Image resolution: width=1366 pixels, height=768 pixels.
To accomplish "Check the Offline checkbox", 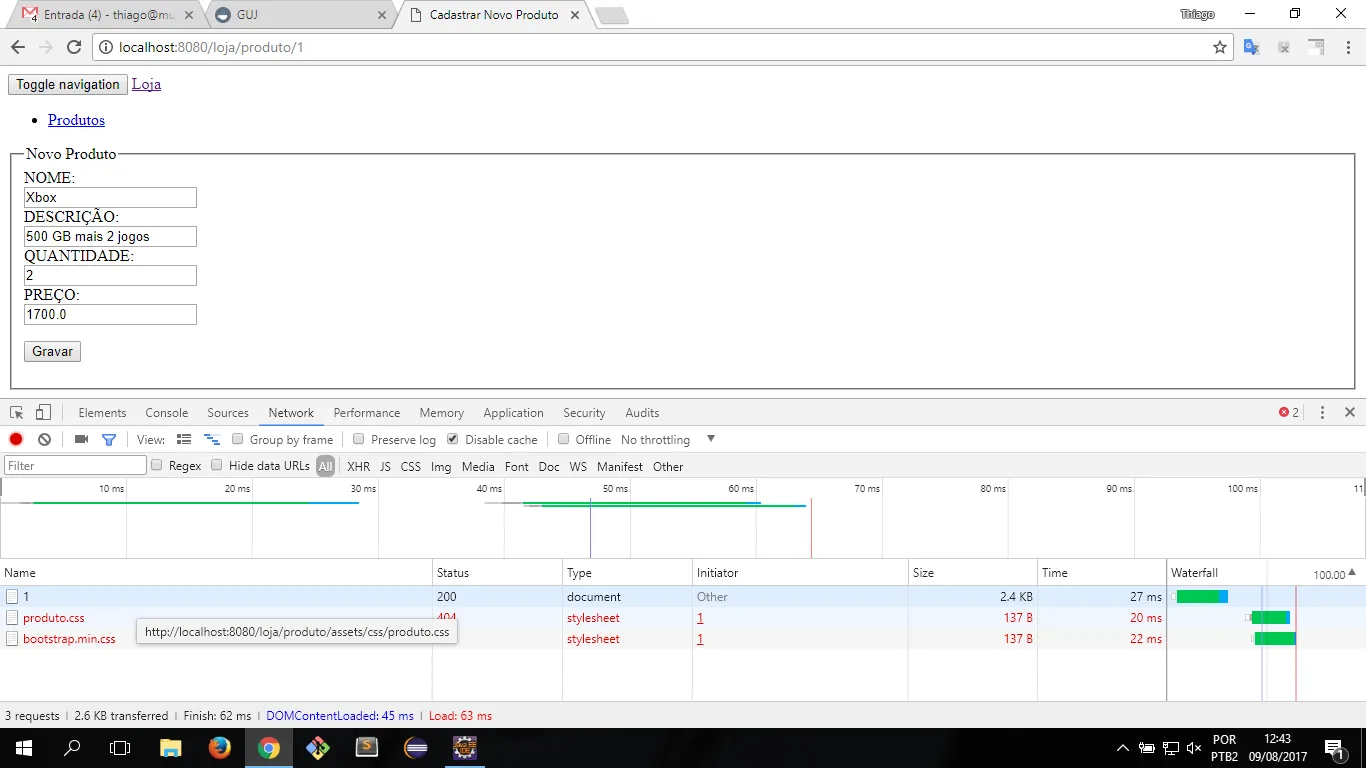I will [564, 439].
